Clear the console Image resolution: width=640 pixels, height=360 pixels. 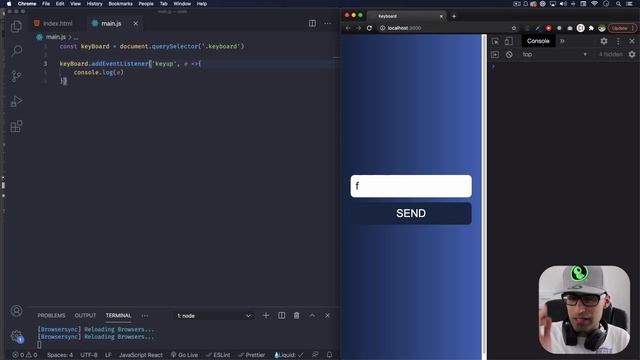(x=509, y=54)
